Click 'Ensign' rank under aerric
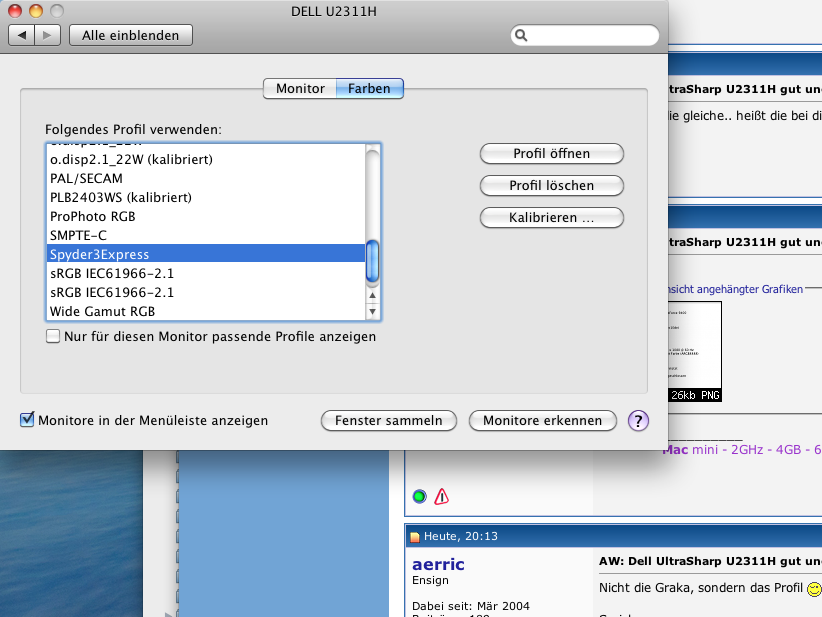Screen dimensions: 822x617 coord(430,580)
